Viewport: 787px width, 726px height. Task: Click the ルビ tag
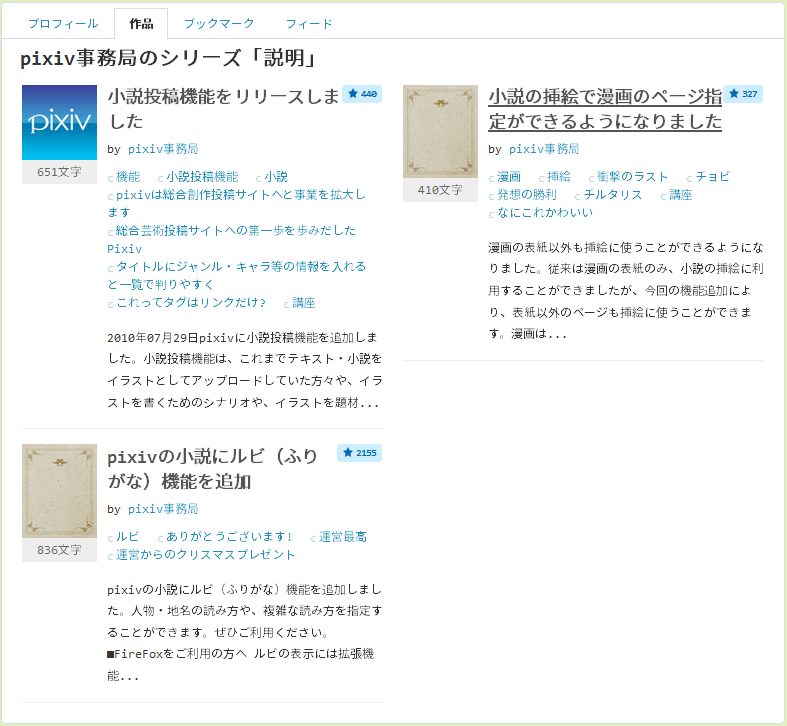click(127, 537)
